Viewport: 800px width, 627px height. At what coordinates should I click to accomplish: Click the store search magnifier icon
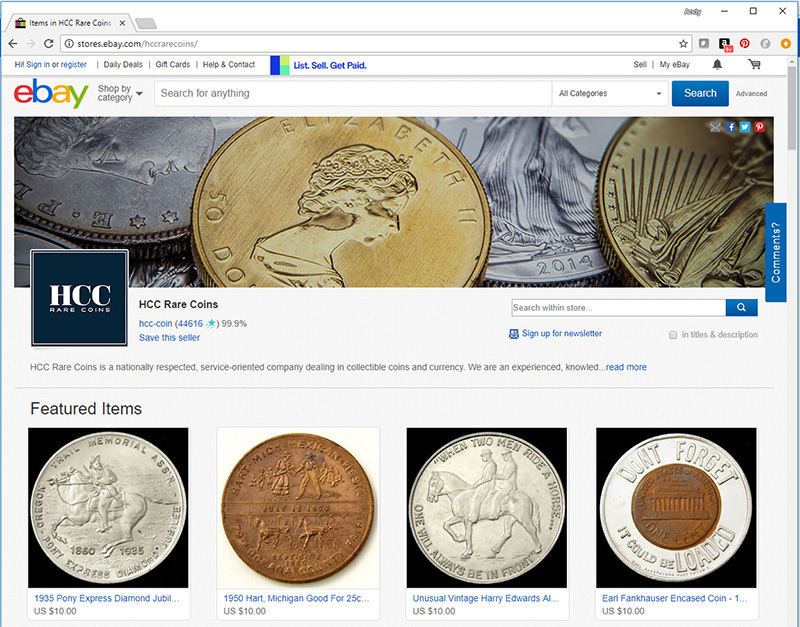coord(740,308)
